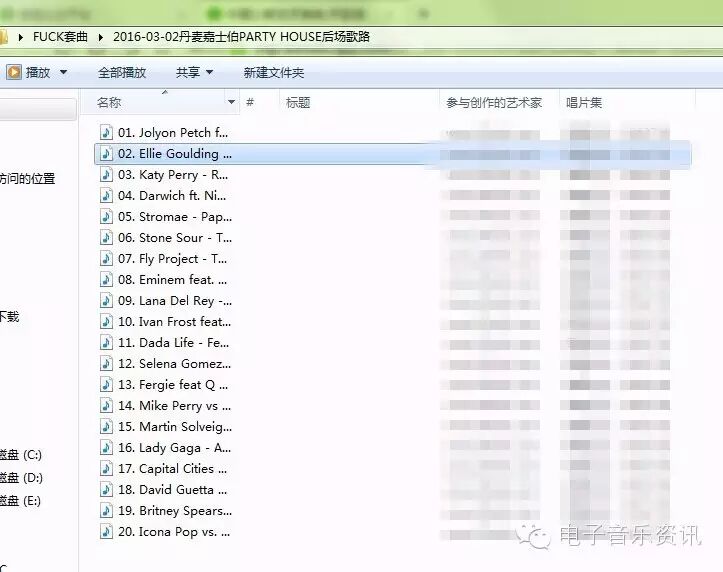723x572 pixels.
Task: Click the music file icon for 02. Ellie Goulding
Action: [107, 153]
